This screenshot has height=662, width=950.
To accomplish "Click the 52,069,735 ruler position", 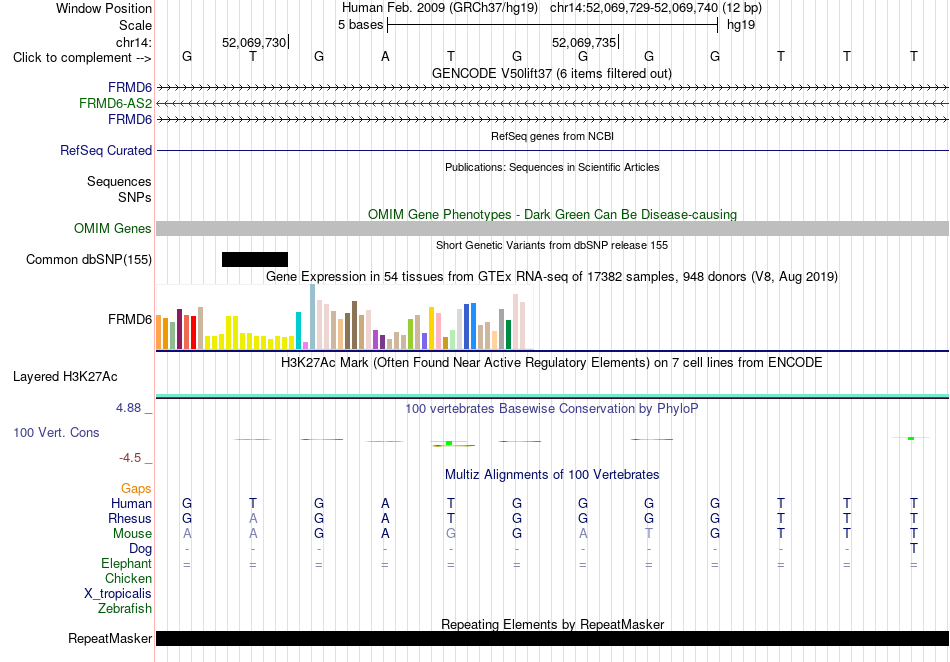I will [584, 42].
